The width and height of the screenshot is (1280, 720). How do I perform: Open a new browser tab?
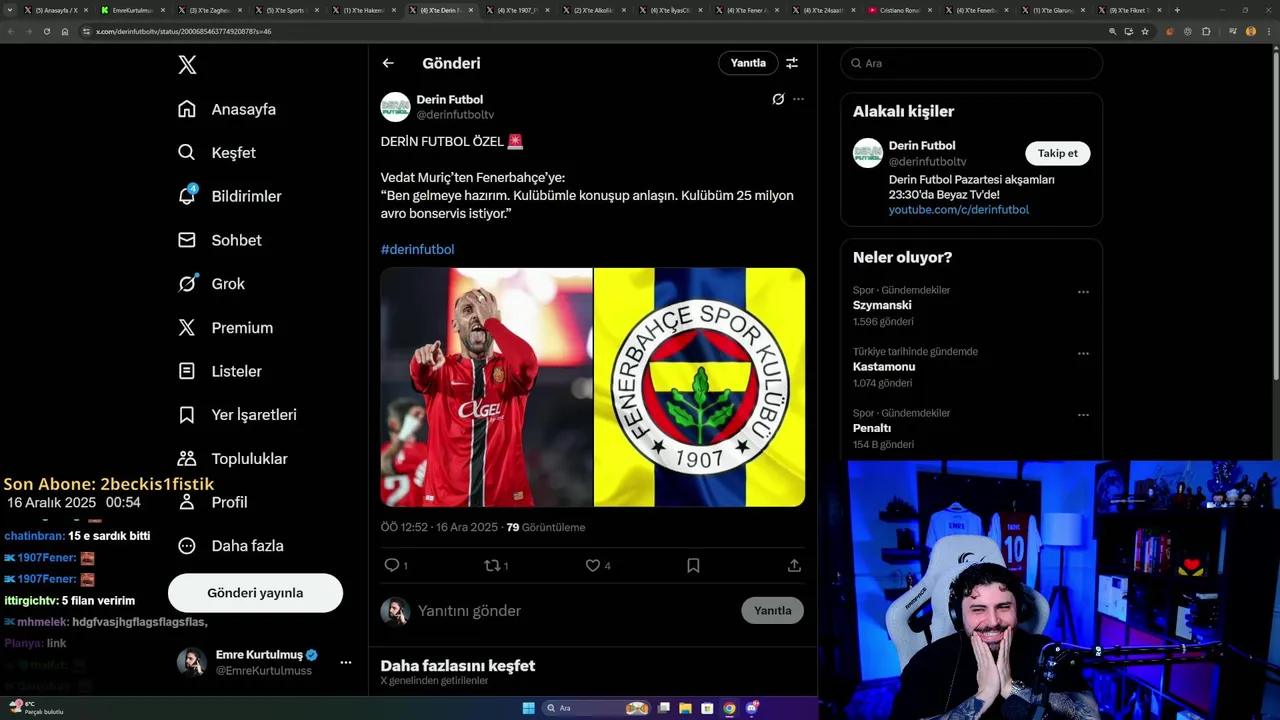coord(1177,10)
